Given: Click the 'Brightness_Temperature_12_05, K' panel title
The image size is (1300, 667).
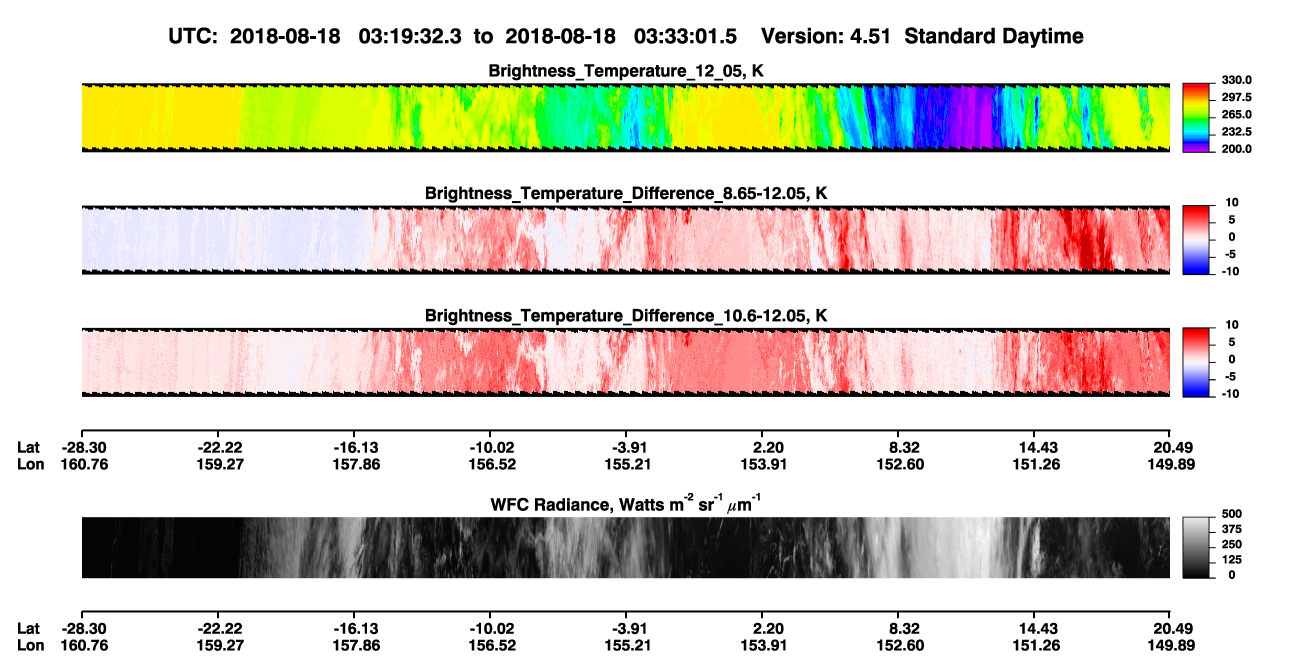Looking at the screenshot, I should (625, 71).
